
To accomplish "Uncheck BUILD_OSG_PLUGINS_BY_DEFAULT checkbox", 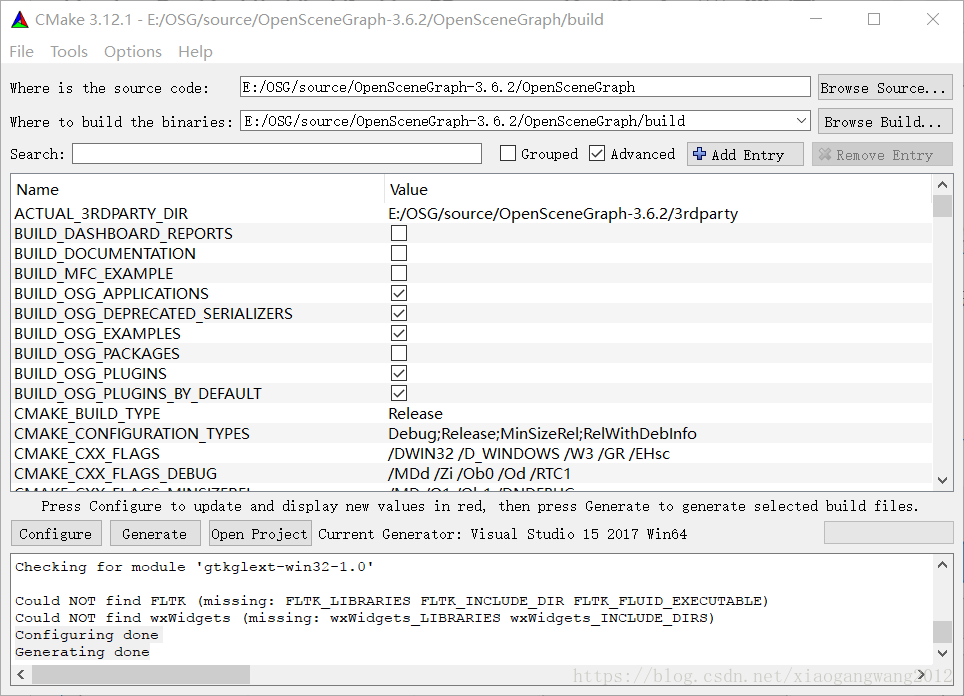I will click(x=399, y=393).
